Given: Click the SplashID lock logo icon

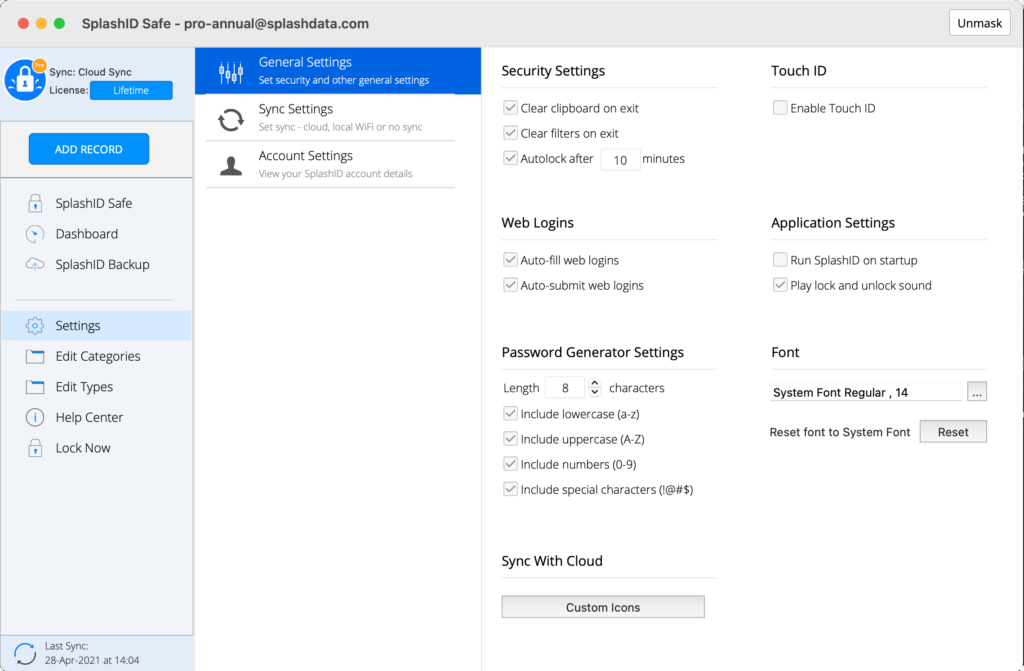Looking at the screenshot, I should (24, 80).
